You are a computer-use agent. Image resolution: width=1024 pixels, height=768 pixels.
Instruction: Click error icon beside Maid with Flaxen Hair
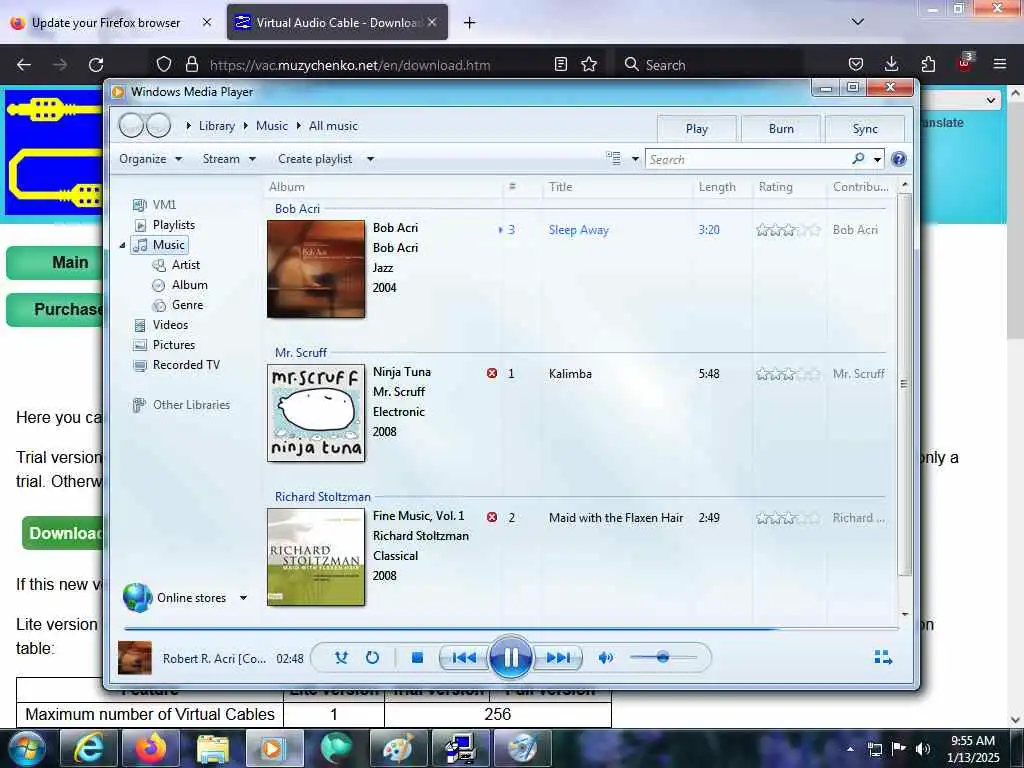[492, 517]
